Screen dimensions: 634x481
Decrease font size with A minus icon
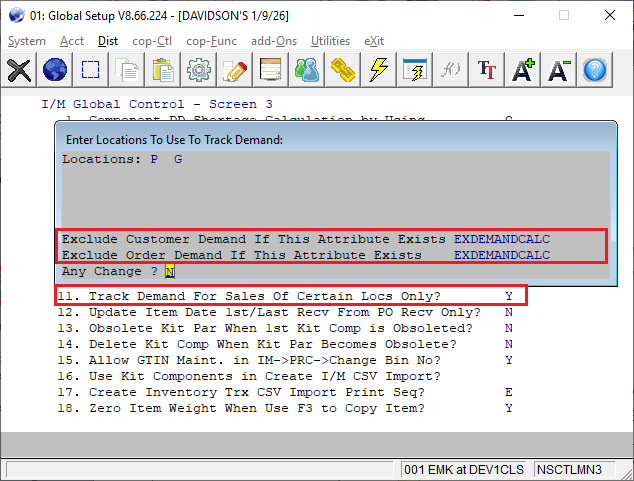tap(559, 70)
